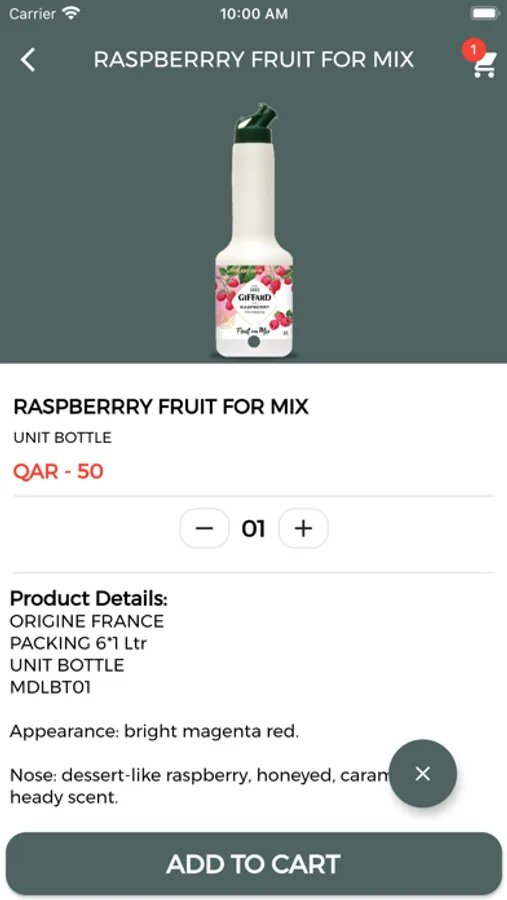Tap the battery icon in status bar

click(484, 13)
